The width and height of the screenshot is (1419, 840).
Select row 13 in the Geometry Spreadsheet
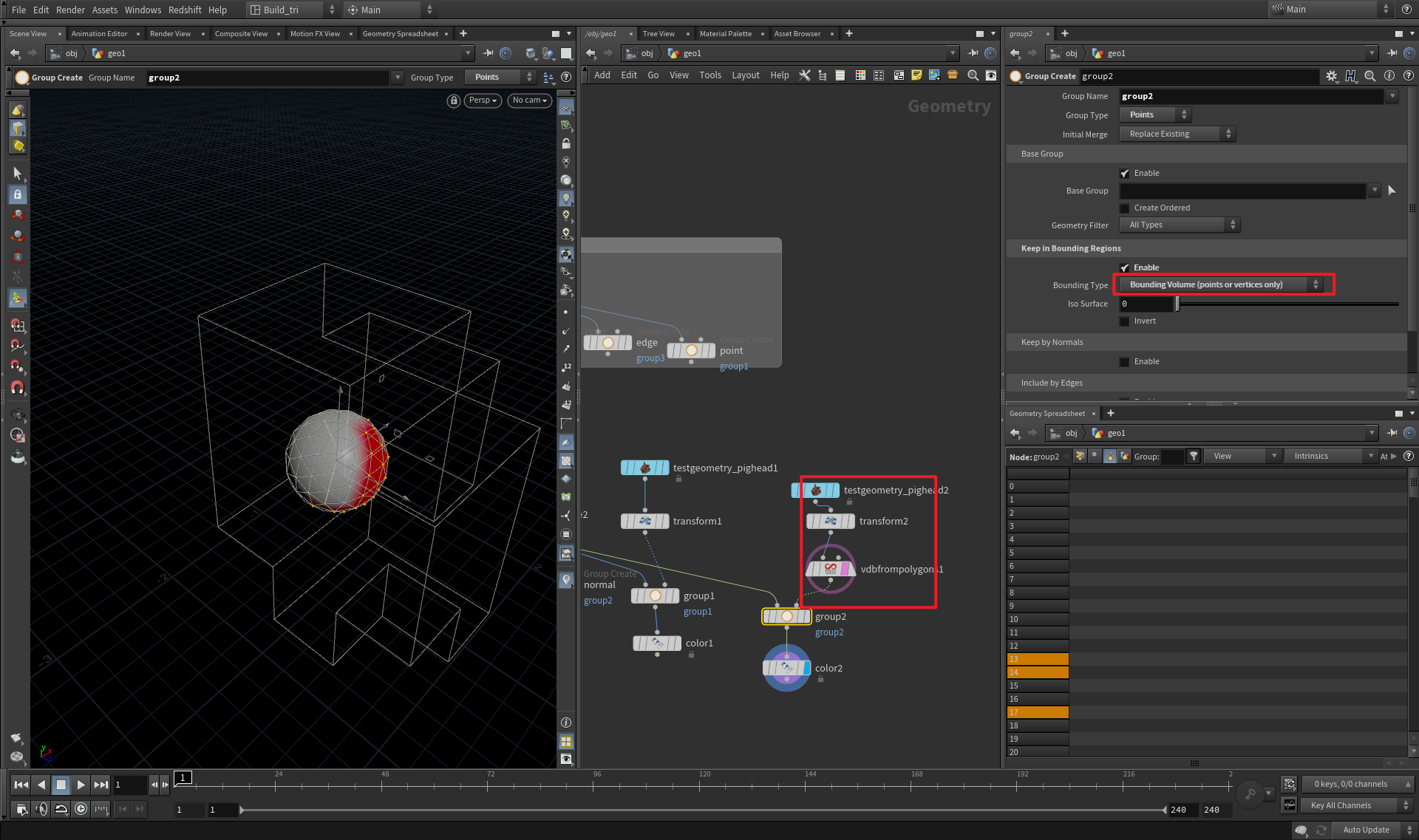click(1037, 658)
